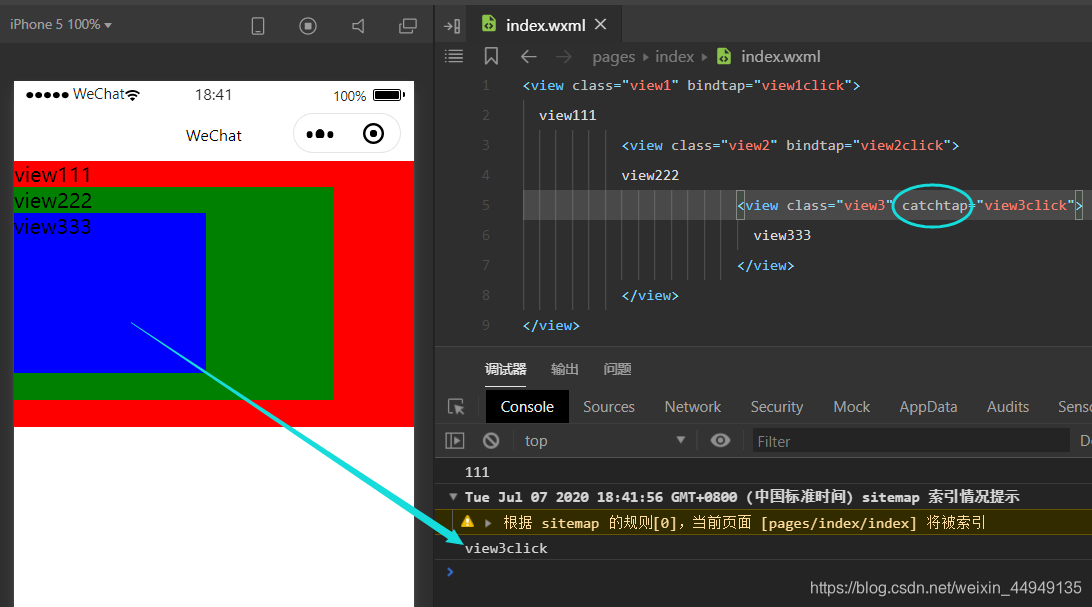Collapse the sitemap log group triangle
The height and width of the screenshot is (607, 1092).
(x=453, y=496)
